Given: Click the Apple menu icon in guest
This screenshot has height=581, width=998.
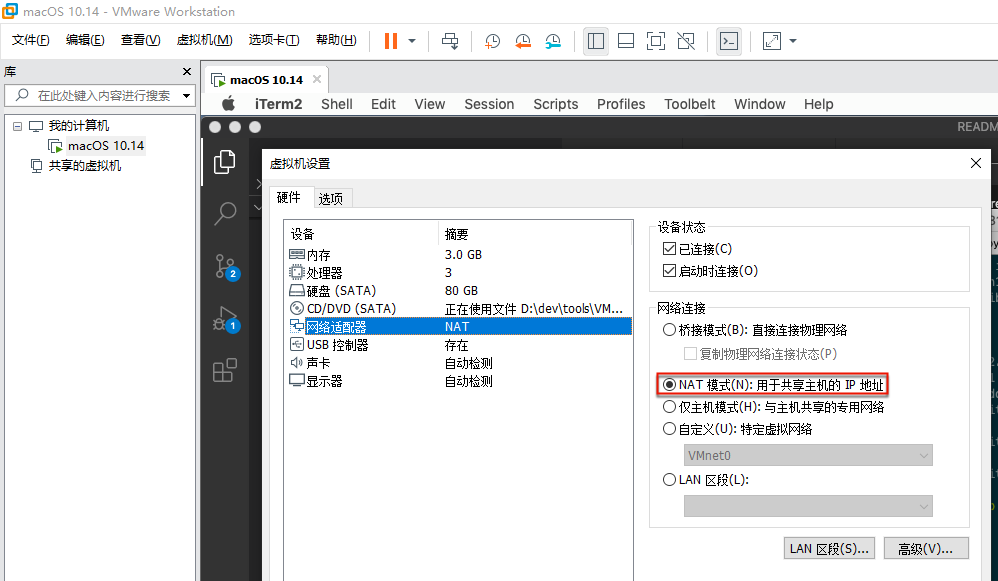Looking at the screenshot, I should tap(228, 103).
